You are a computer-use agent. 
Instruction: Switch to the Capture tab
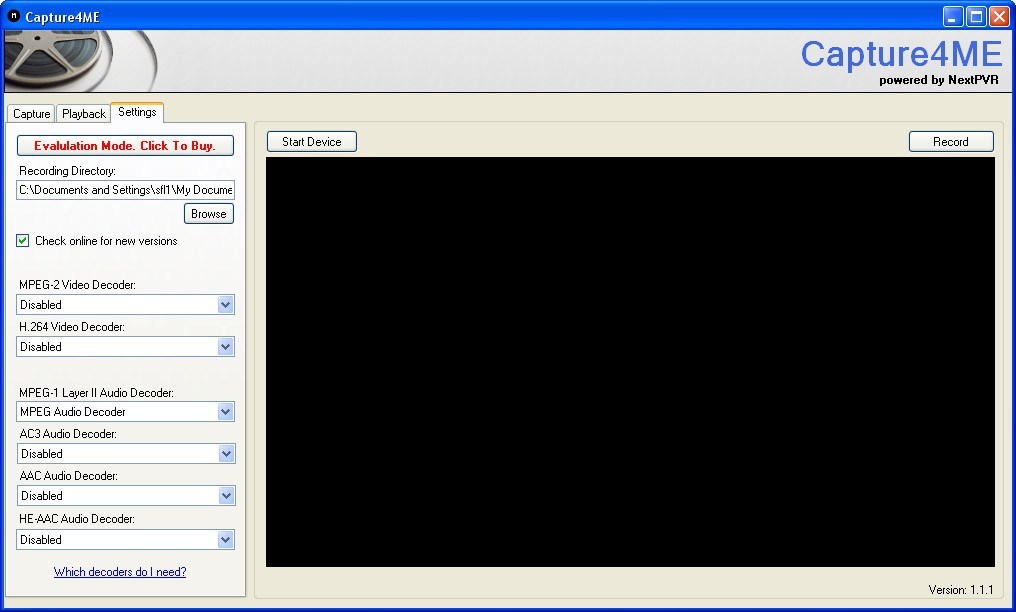[x=31, y=113]
